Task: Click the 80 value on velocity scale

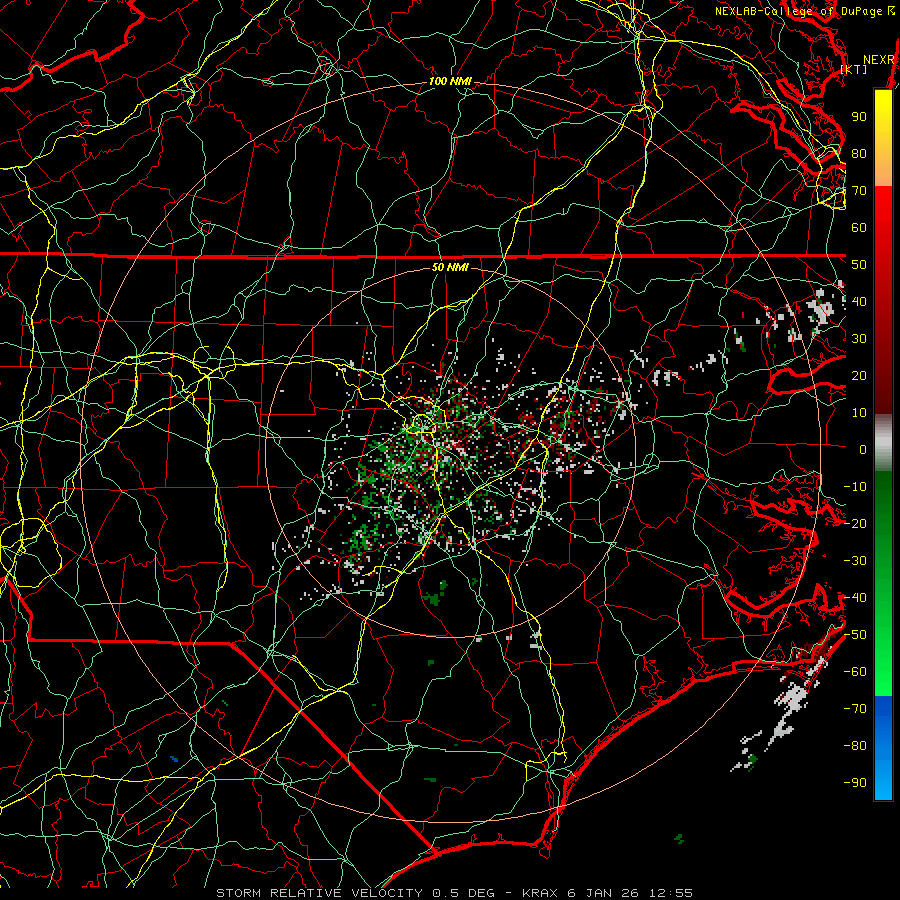Action: click(859, 154)
